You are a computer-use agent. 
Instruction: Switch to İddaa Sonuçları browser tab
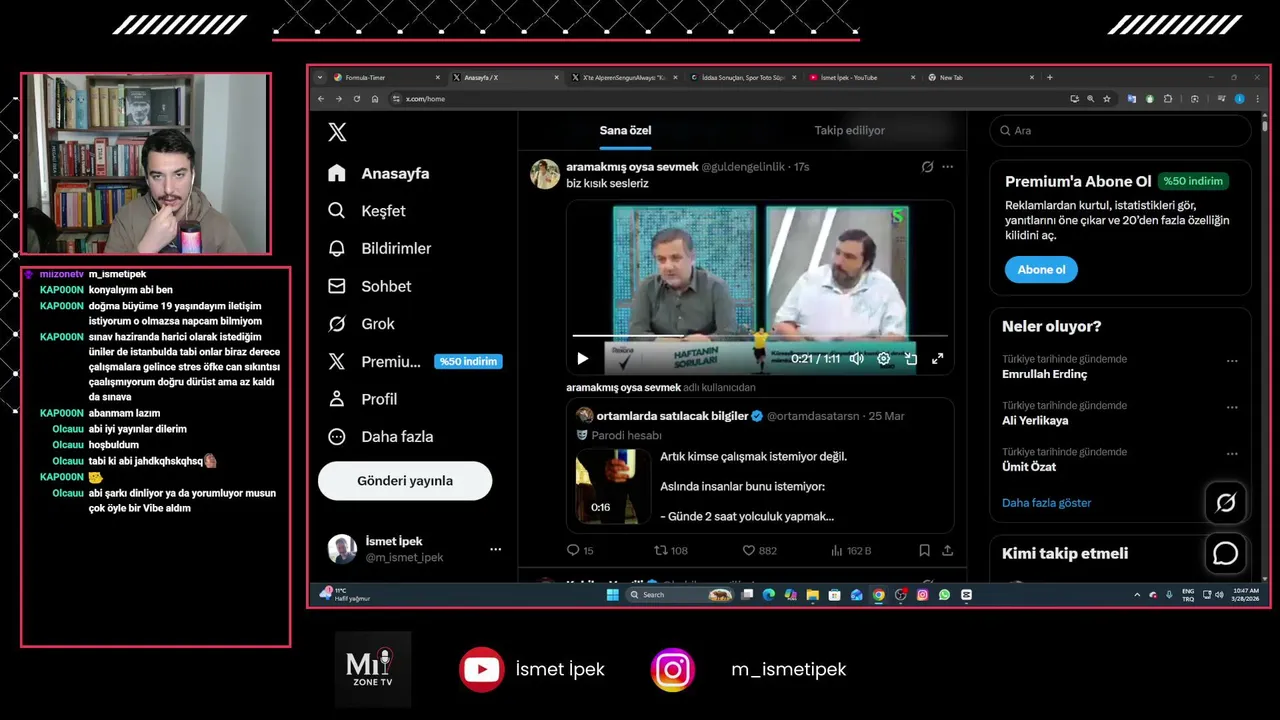tap(741, 77)
